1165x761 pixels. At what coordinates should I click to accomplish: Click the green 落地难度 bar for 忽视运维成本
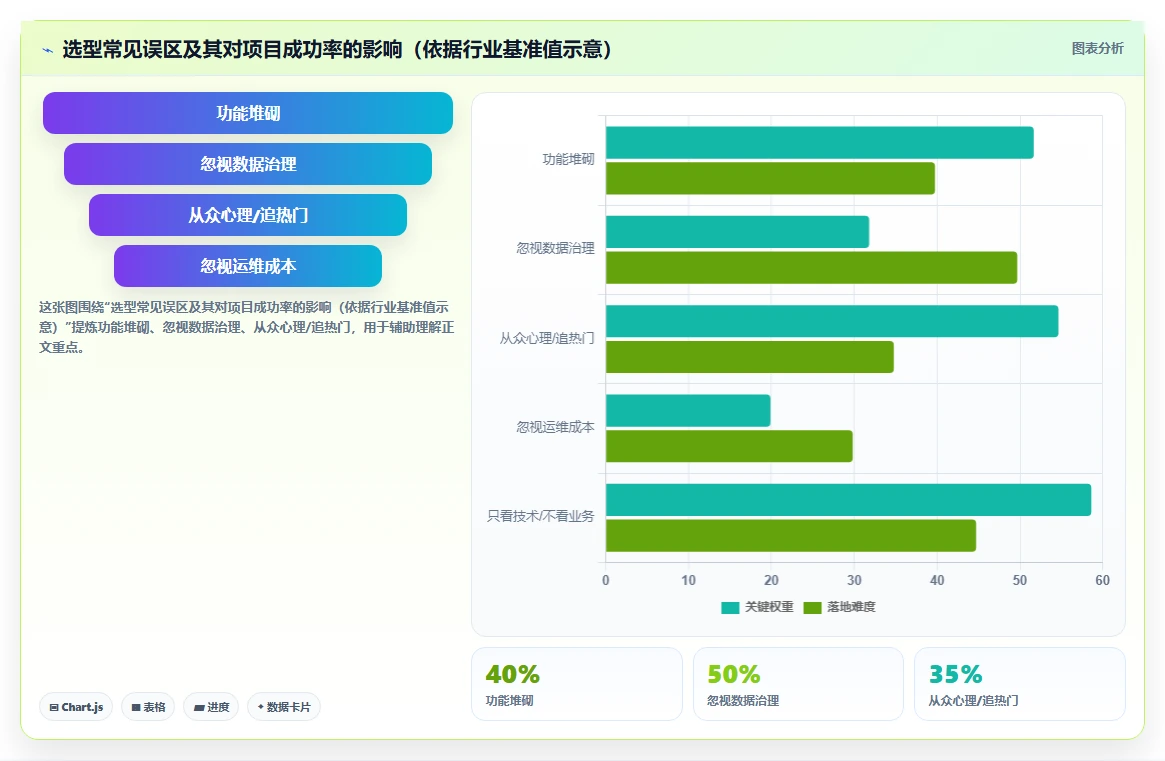point(729,446)
